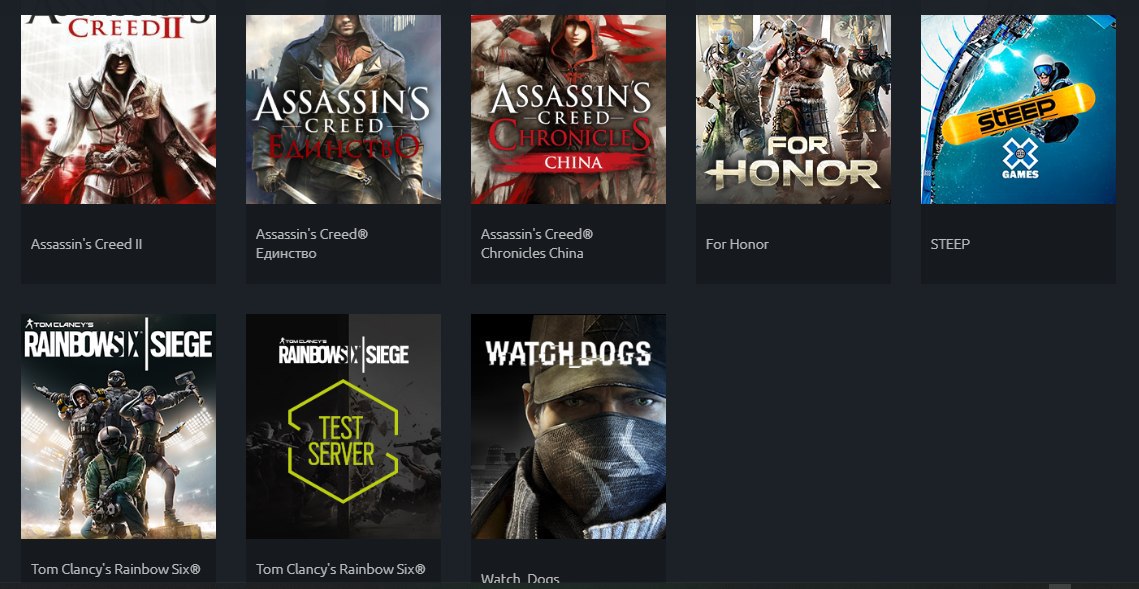Select the For Honor game cover
Viewport: 1139px width, 589px height.
pos(793,109)
